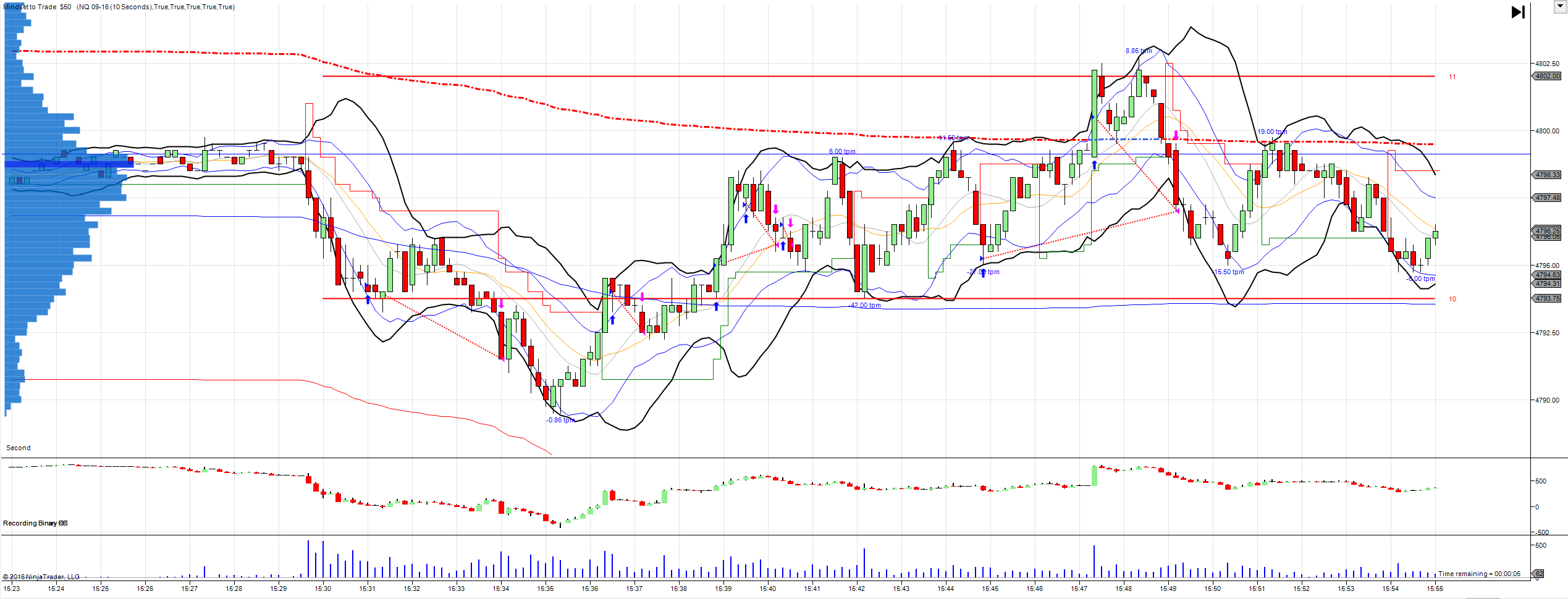The height and width of the screenshot is (599, 1568).
Task: Click the '8.86 tpm' annotation
Action: 1139,51
